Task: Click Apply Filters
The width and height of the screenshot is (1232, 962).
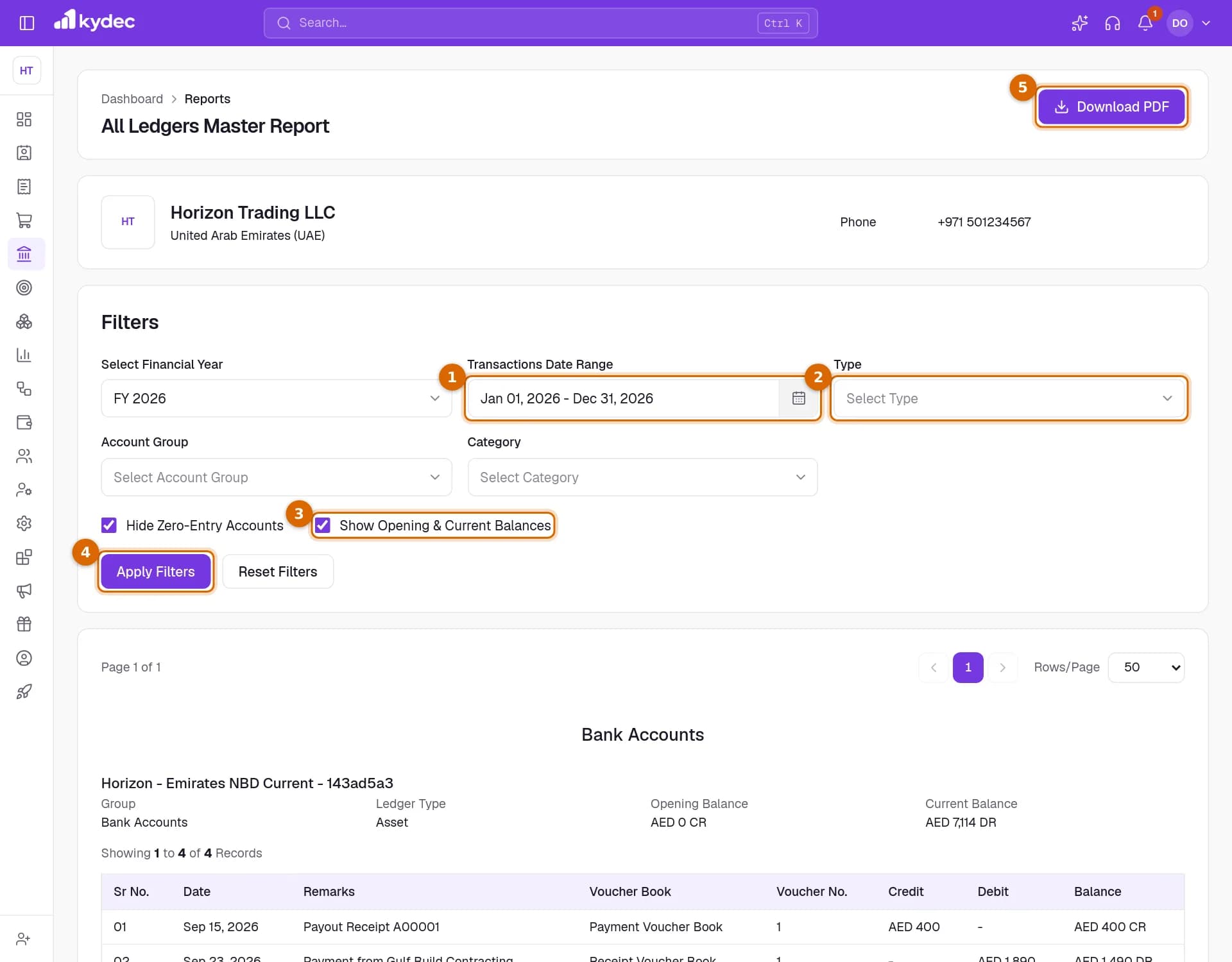Action: pyautogui.click(x=156, y=571)
